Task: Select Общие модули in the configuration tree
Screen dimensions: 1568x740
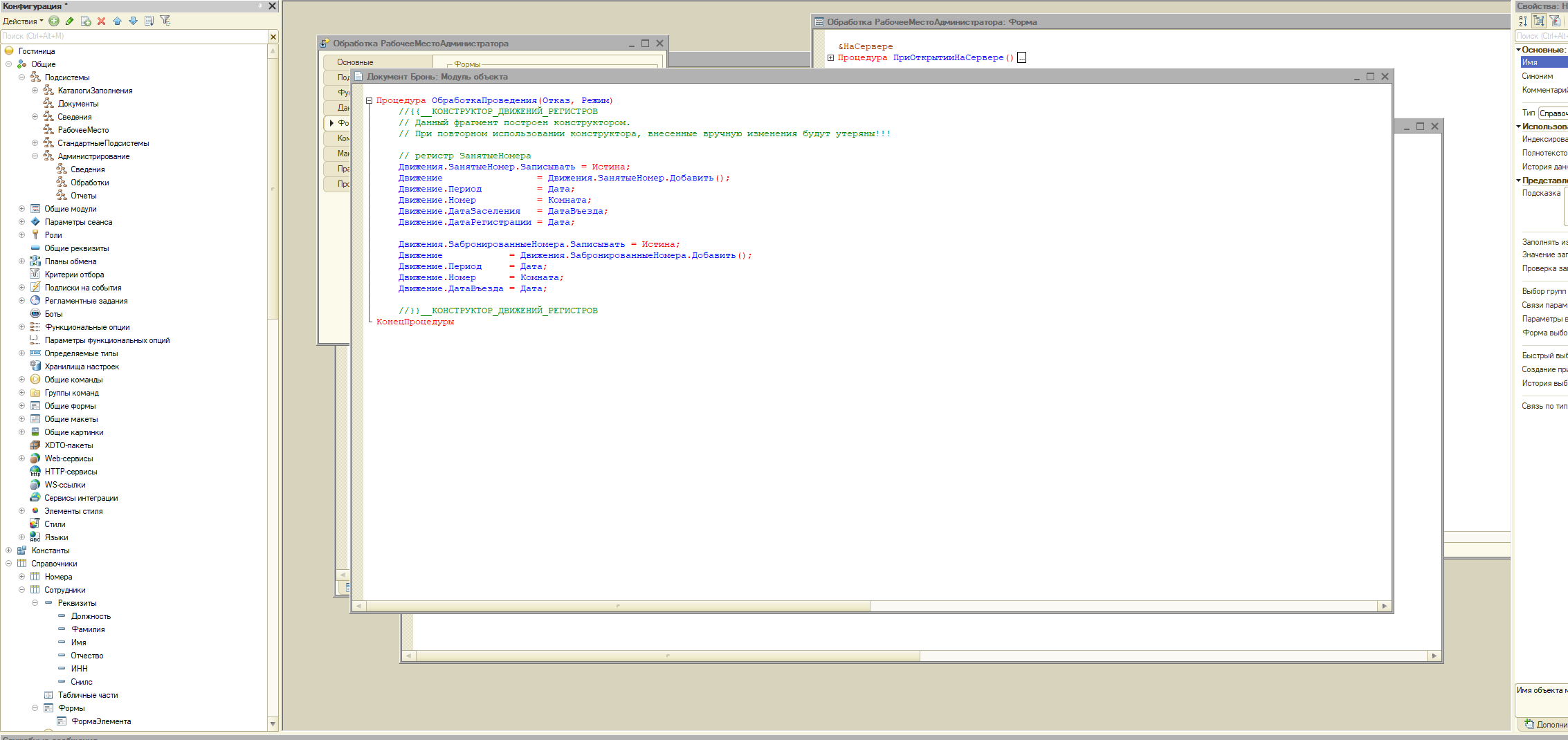Action: (x=71, y=209)
